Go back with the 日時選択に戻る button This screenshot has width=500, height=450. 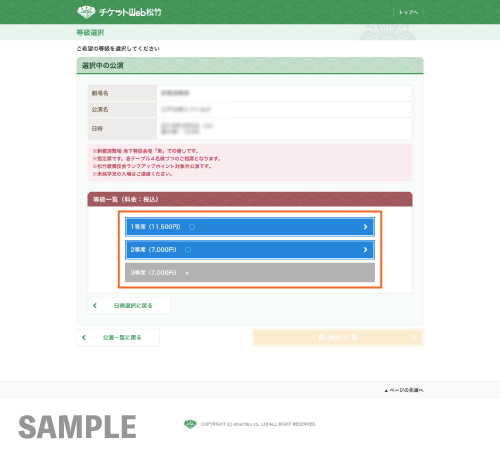tap(129, 306)
